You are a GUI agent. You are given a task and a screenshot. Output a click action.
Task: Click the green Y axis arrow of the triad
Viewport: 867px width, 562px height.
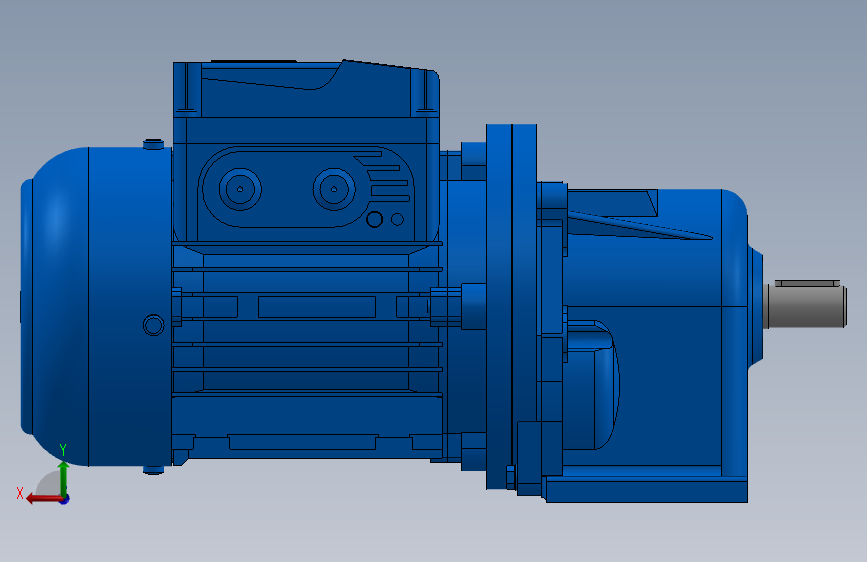64,477
